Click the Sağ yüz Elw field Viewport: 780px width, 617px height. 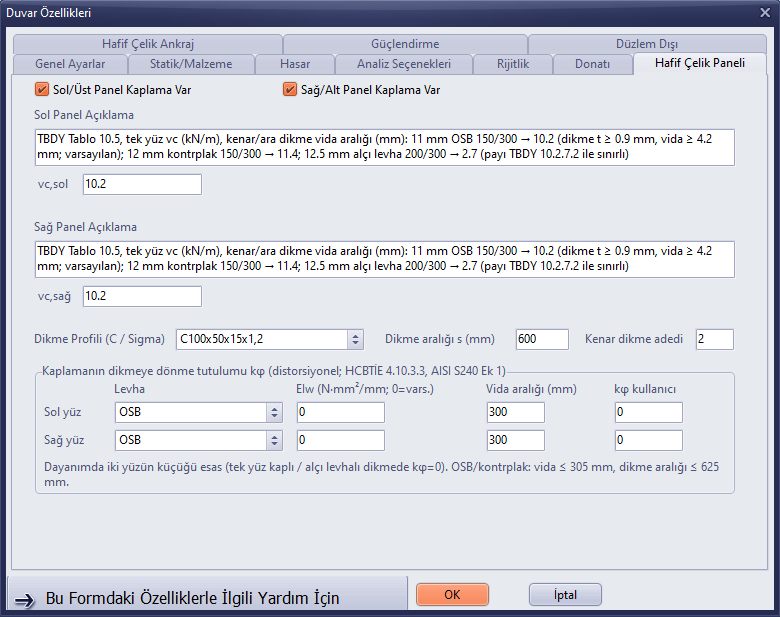click(341, 440)
